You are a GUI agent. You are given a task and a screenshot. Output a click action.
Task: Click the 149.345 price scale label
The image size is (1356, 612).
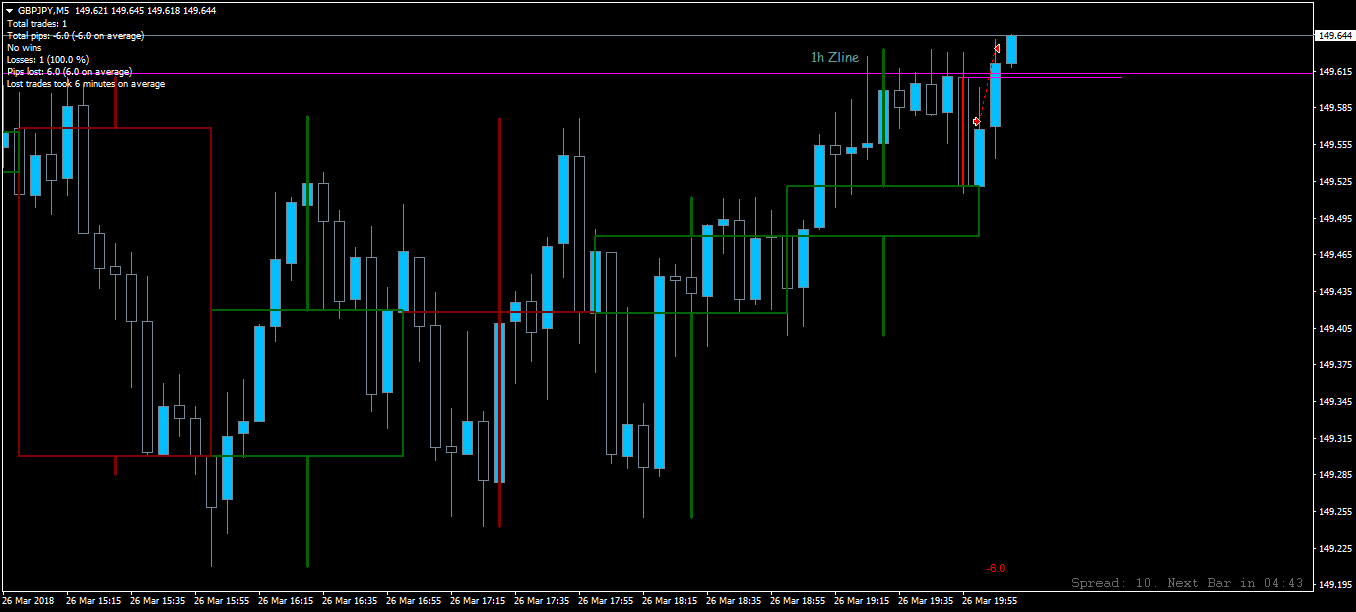tap(1335, 402)
